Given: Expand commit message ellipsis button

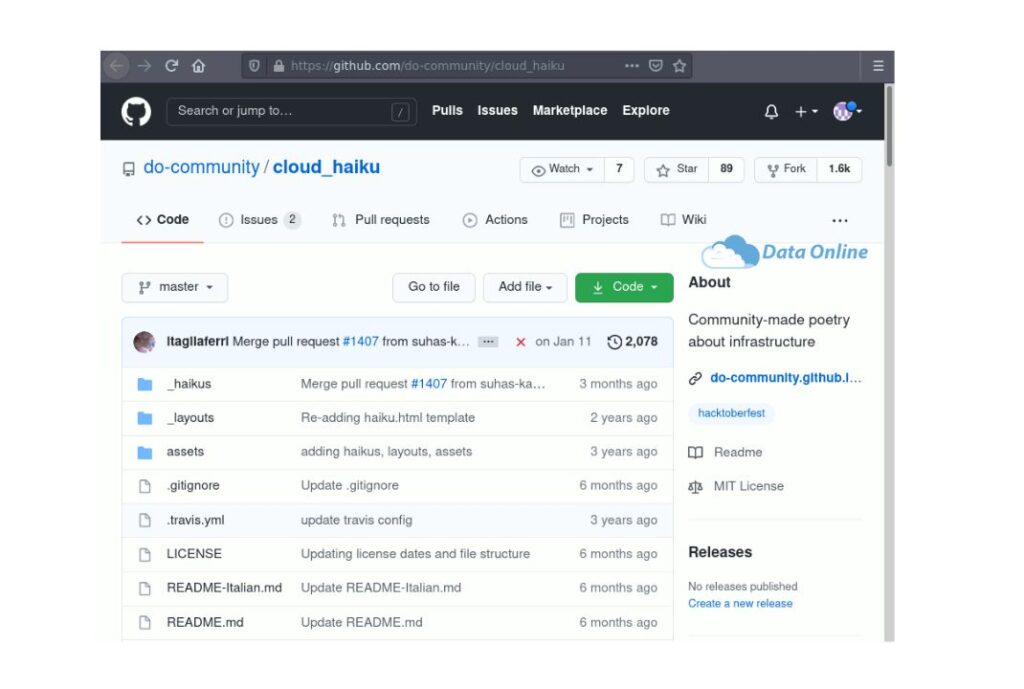Looking at the screenshot, I should click(488, 342).
